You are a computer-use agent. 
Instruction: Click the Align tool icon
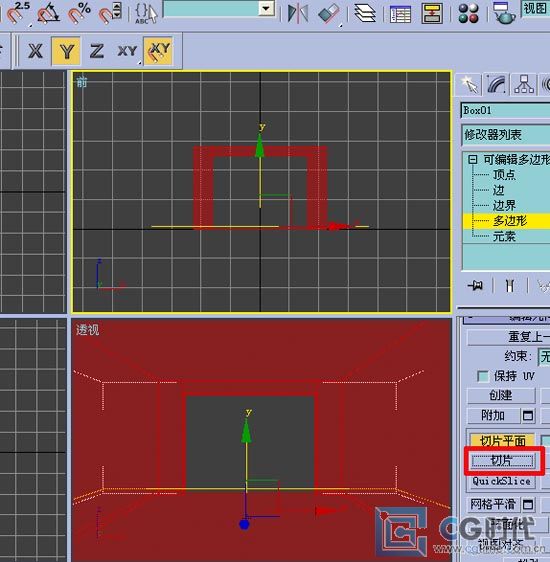click(x=328, y=14)
